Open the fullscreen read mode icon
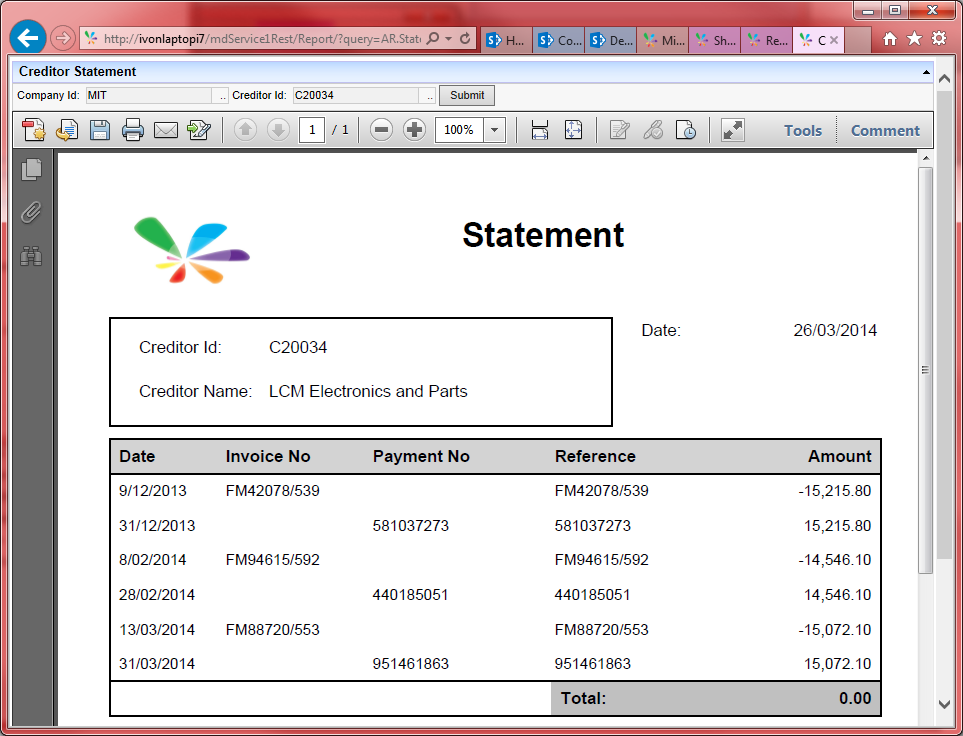Screen dimensions: 963x736 (733, 130)
